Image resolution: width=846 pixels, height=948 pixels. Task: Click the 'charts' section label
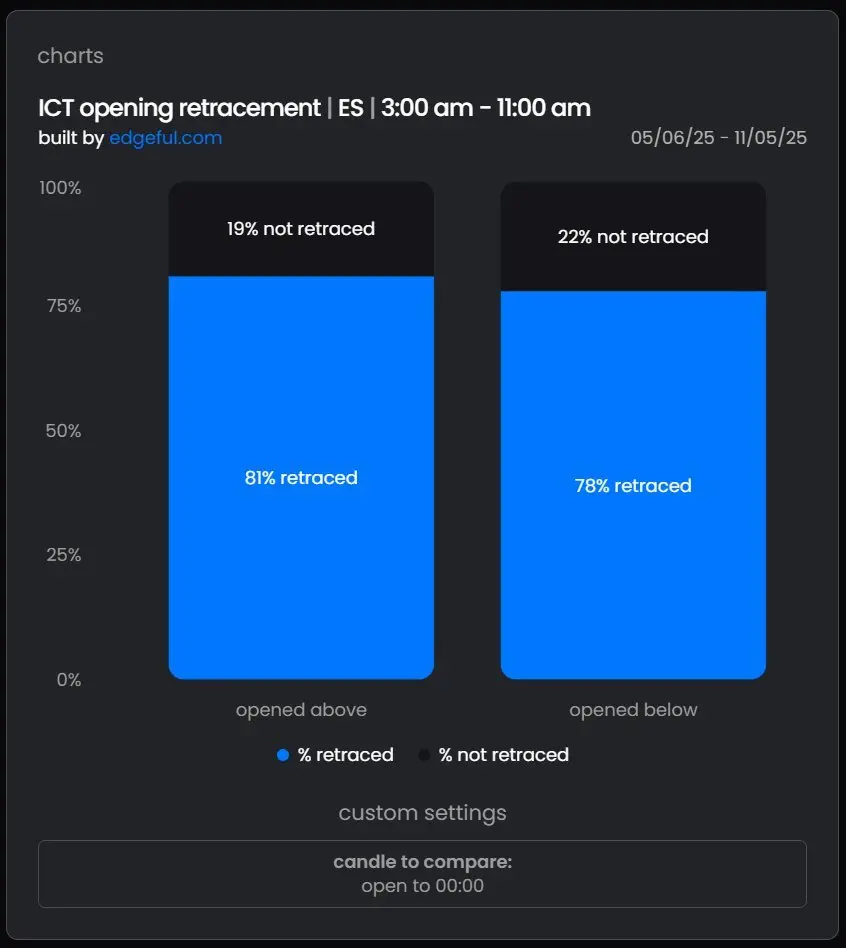[x=70, y=56]
